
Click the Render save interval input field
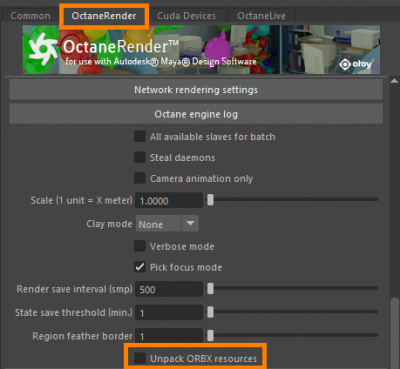169,289
